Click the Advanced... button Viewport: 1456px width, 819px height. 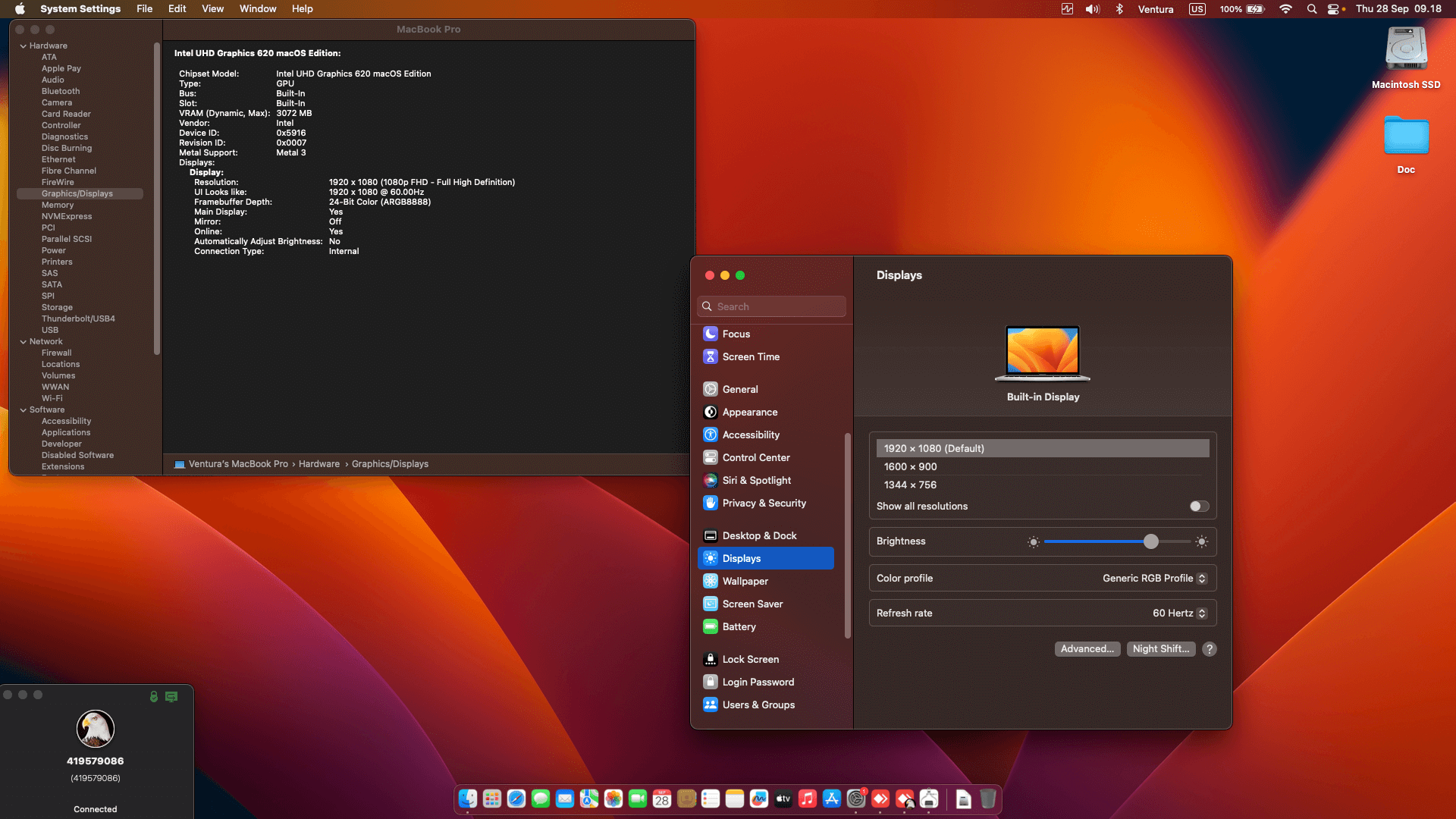pyautogui.click(x=1087, y=649)
